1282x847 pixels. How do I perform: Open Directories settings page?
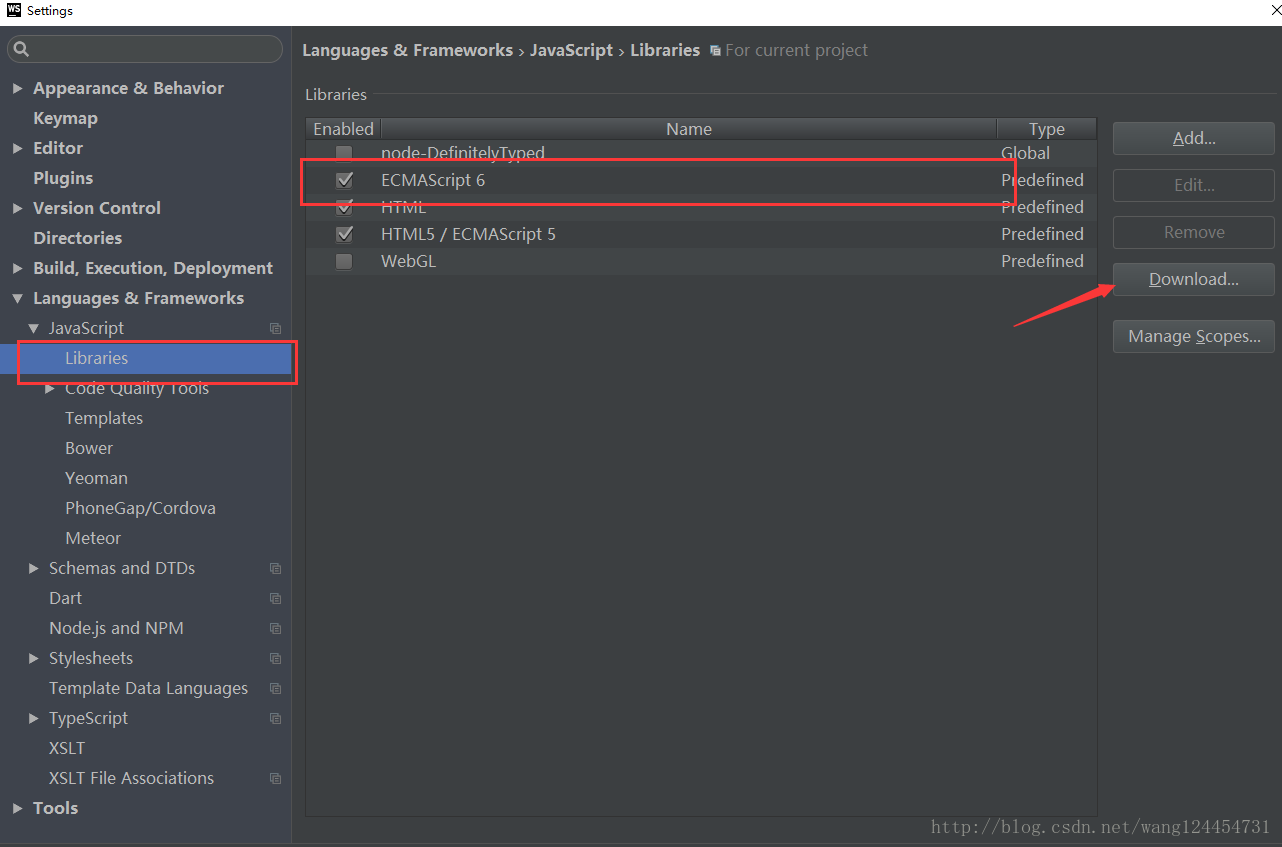pos(77,238)
